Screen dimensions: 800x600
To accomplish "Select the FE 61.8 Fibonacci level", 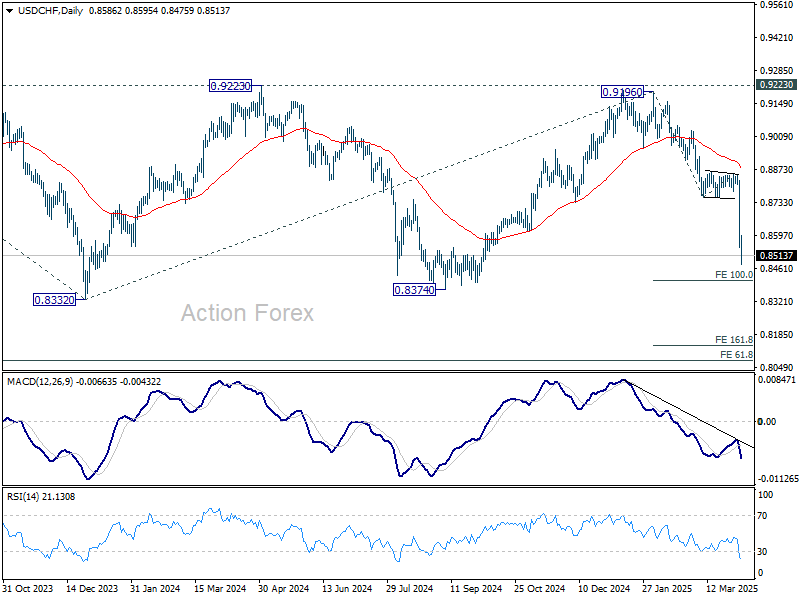I will [736, 355].
